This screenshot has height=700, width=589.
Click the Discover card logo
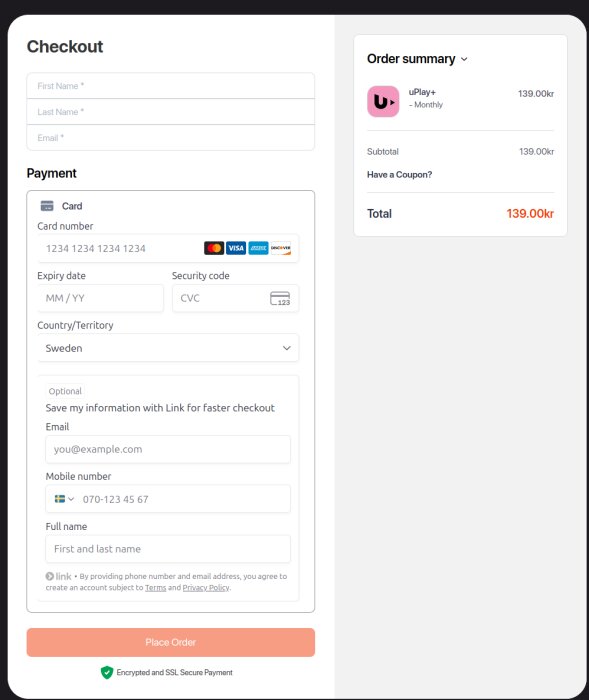280,248
